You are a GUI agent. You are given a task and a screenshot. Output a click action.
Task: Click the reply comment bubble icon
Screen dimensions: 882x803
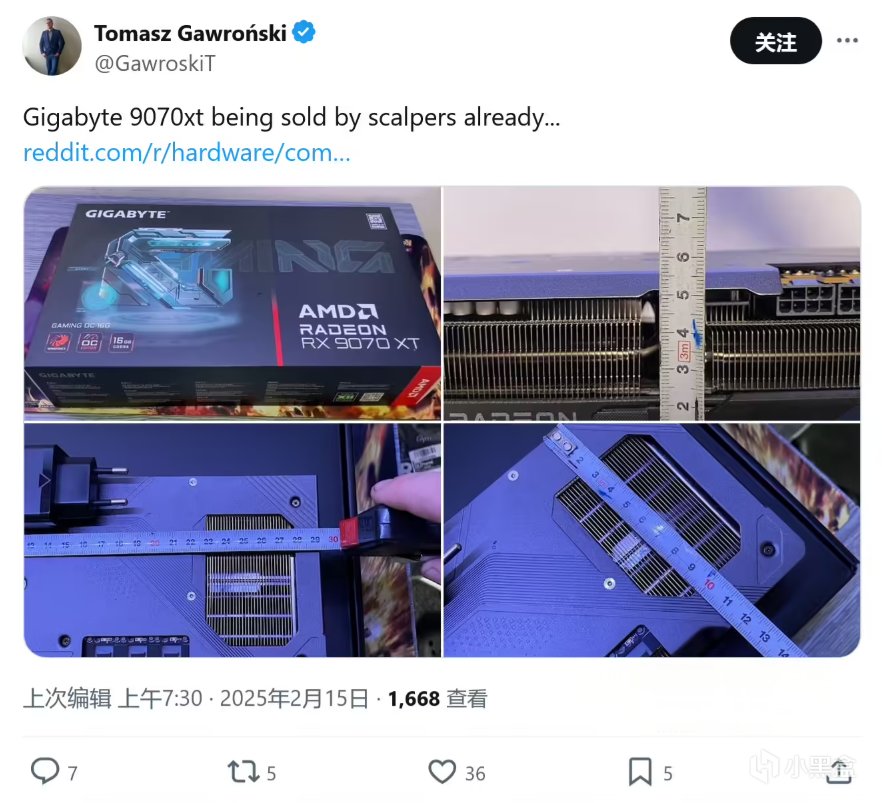click(x=45, y=771)
